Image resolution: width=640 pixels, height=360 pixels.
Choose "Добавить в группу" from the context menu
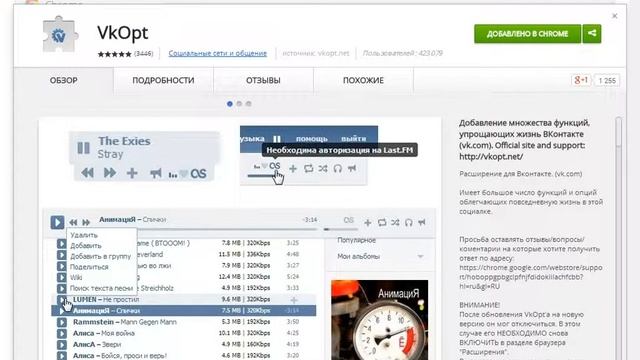[100, 256]
